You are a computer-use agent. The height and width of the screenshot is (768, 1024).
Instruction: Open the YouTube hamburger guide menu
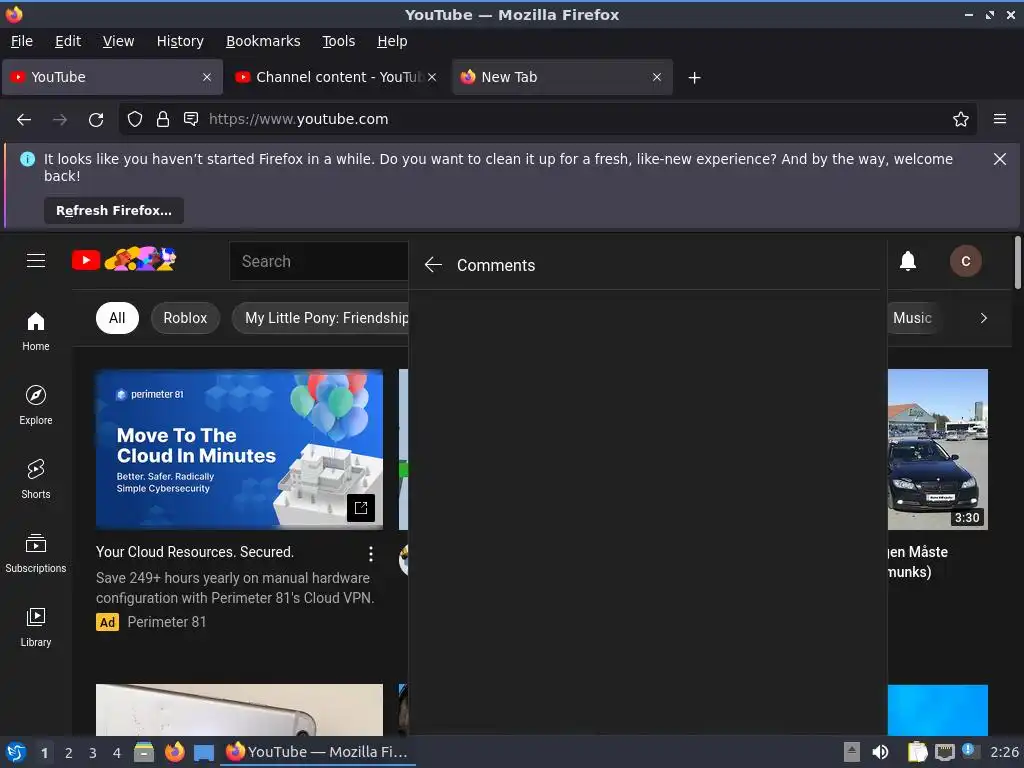click(36, 261)
